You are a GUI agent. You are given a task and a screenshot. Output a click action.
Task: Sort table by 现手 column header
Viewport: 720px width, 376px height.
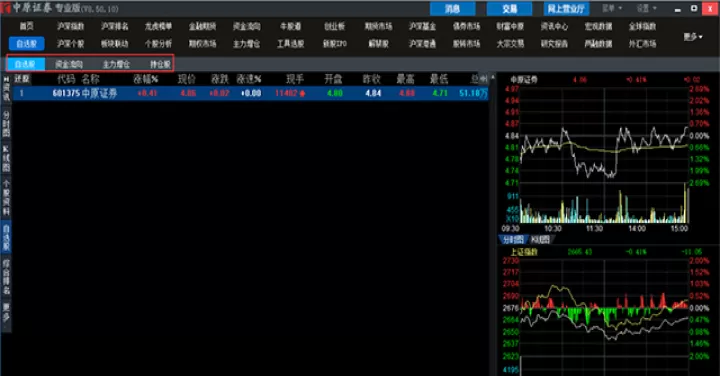[x=295, y=79]
